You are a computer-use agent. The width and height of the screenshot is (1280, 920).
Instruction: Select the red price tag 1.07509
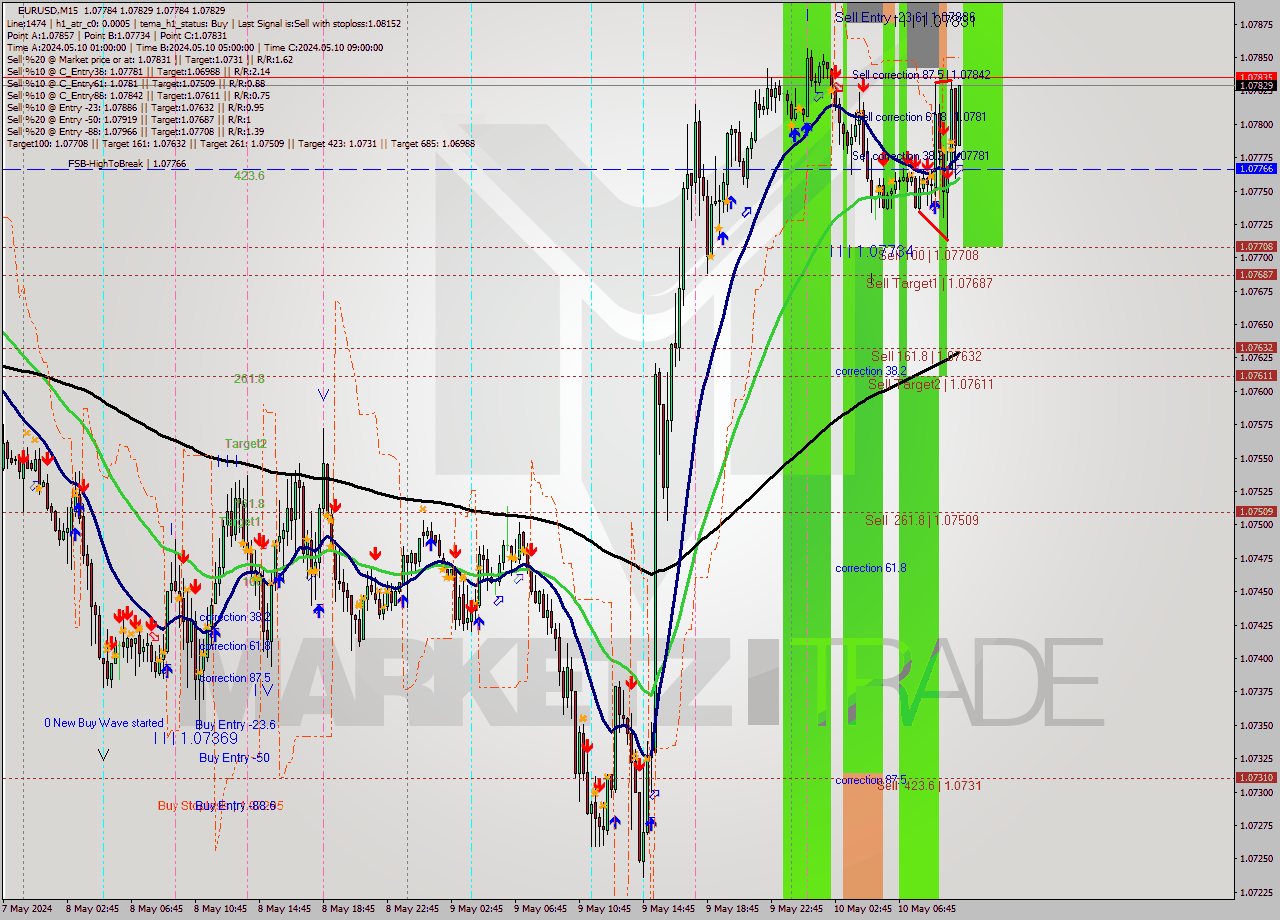pyautogui.click(x=1256, y=511)
